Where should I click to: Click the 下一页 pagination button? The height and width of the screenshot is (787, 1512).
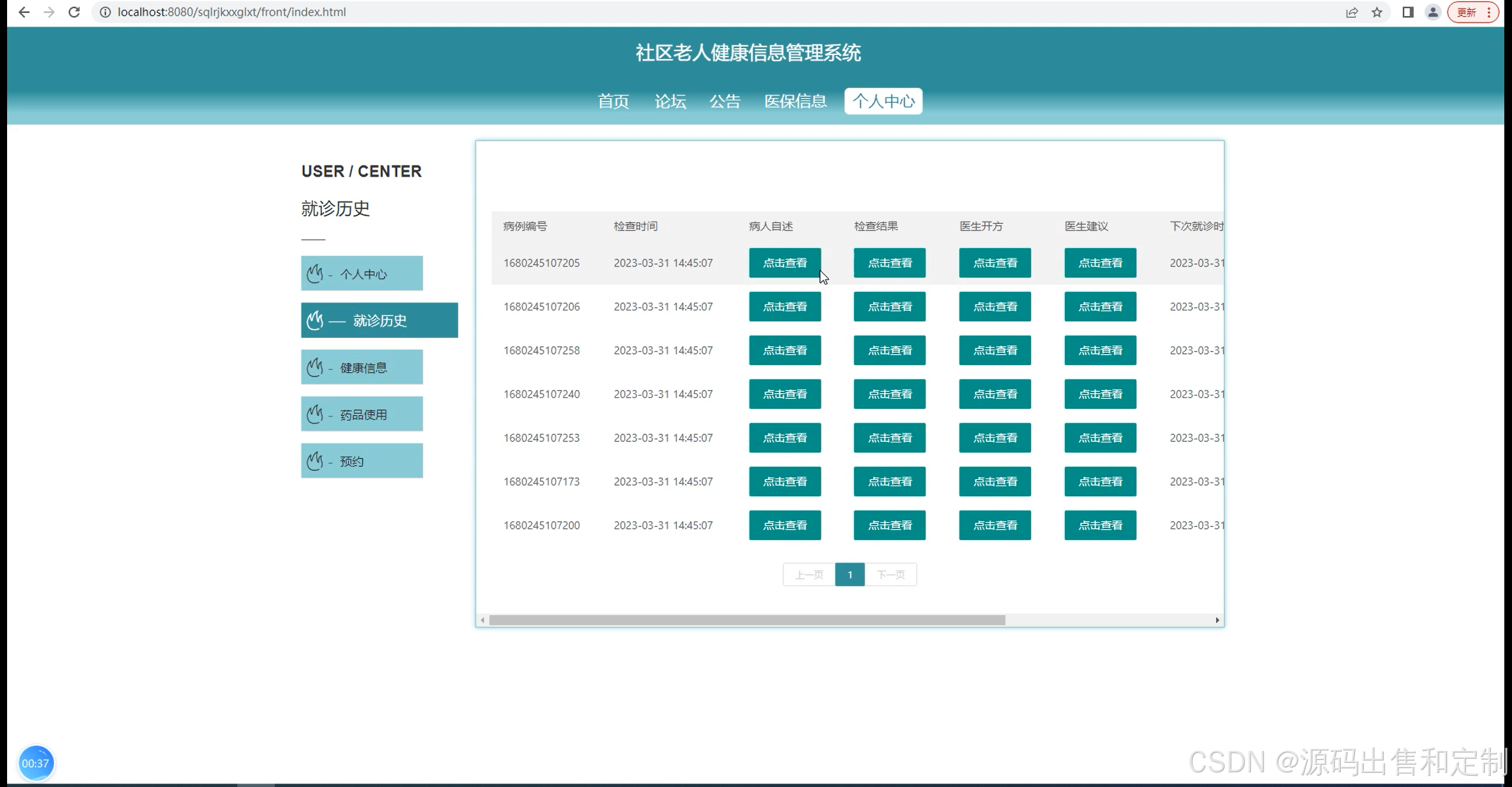coord(890,574)
